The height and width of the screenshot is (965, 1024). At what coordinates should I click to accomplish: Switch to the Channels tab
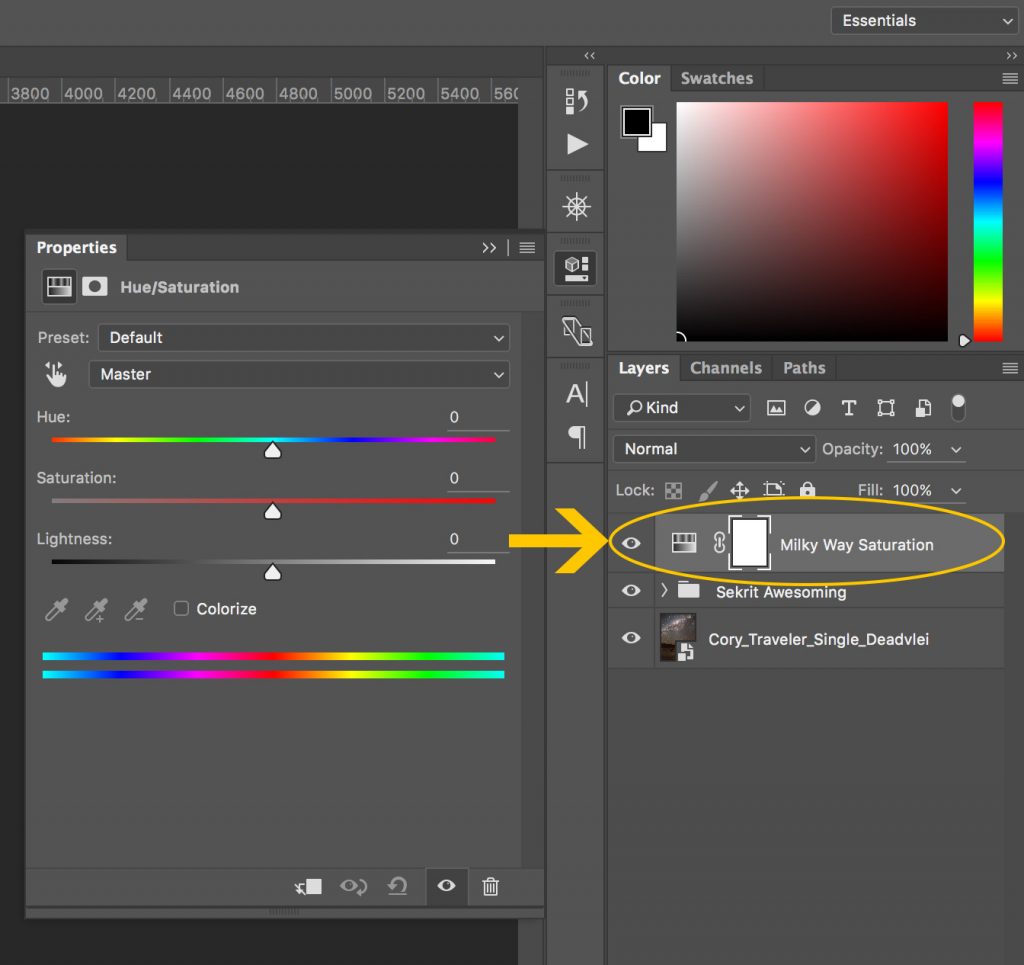[726, 368]
